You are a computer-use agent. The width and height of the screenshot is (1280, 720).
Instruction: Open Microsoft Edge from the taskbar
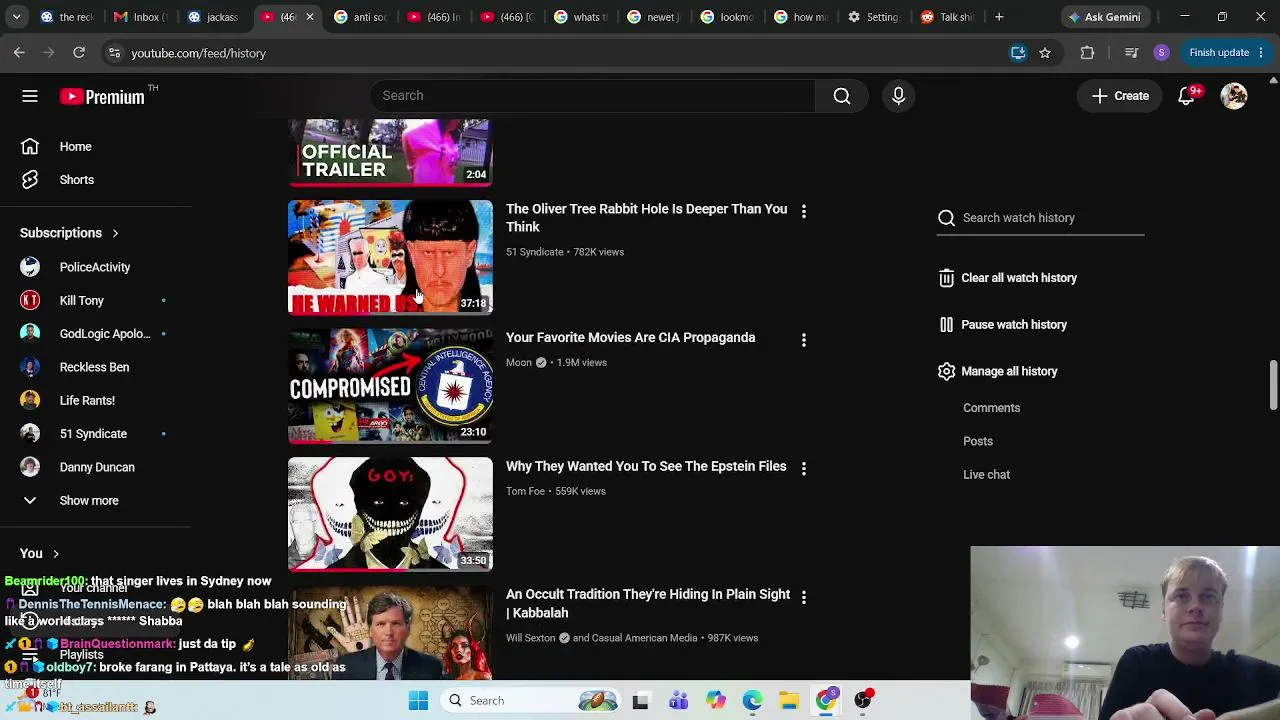point(752,701)
